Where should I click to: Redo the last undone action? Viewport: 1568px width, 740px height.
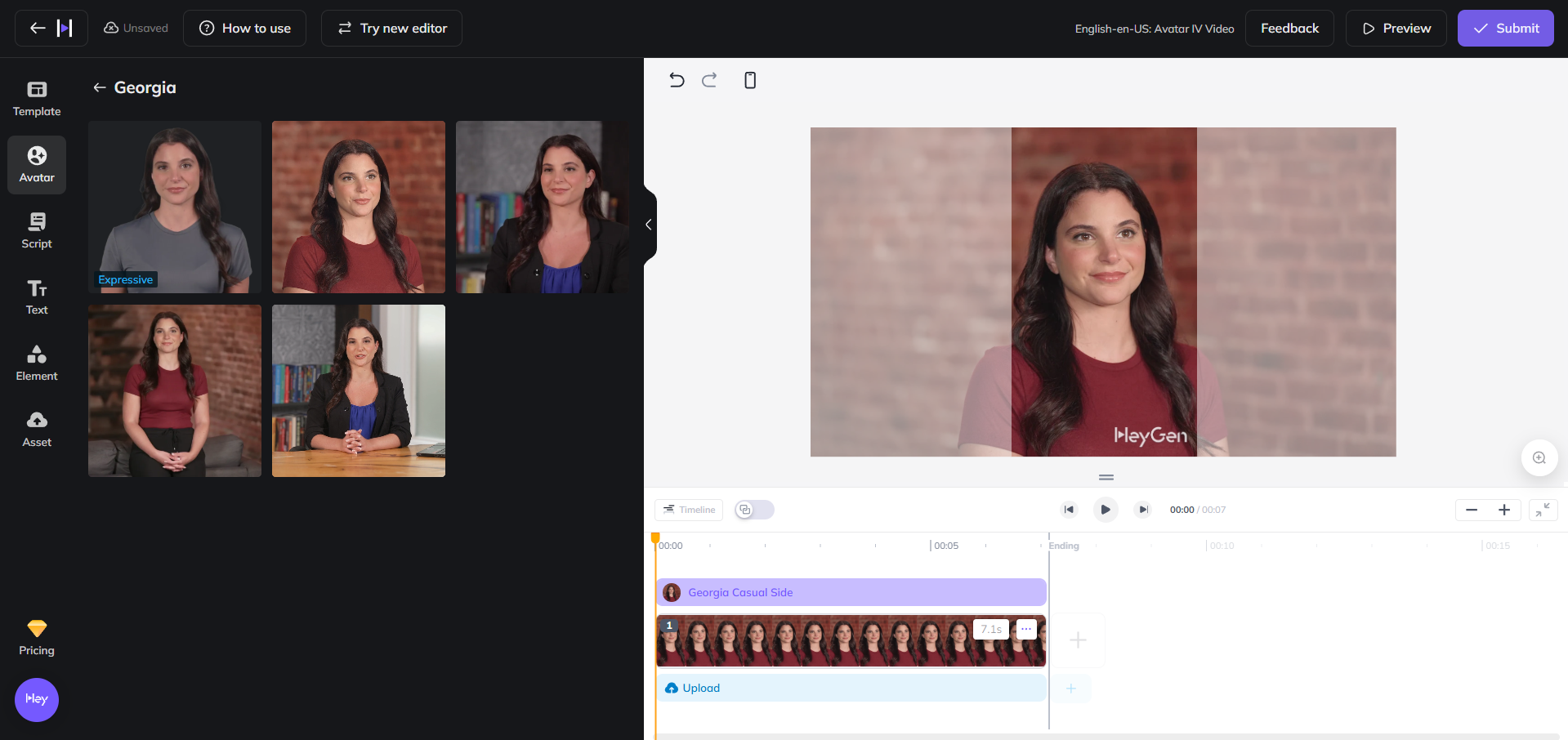pyautogui.click(x=709, y=80)
